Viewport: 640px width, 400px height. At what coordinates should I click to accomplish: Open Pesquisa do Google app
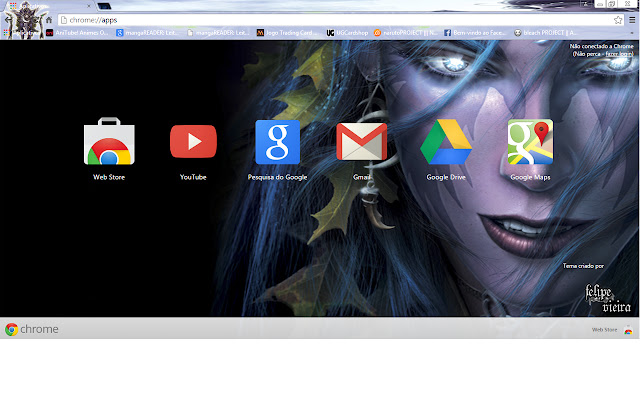(x=278, y=142)
